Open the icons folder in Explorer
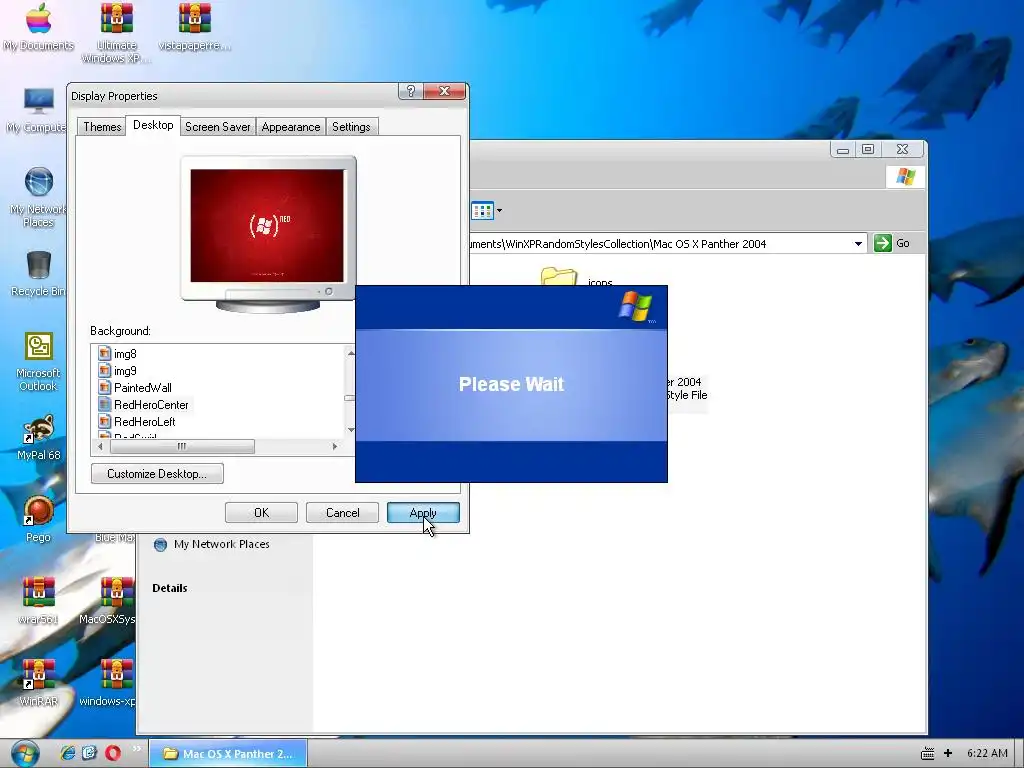1024x768 pixels. 577,278
